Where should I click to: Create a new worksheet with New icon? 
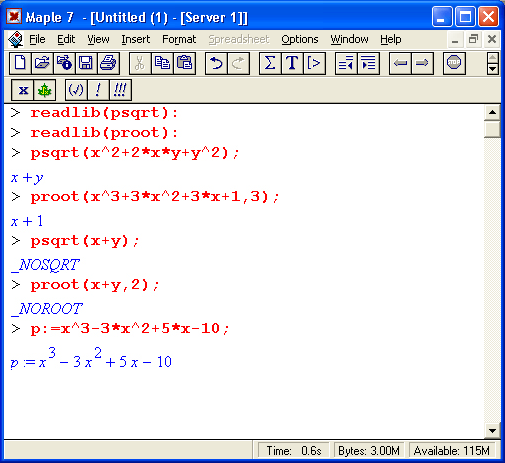(20, 63)
